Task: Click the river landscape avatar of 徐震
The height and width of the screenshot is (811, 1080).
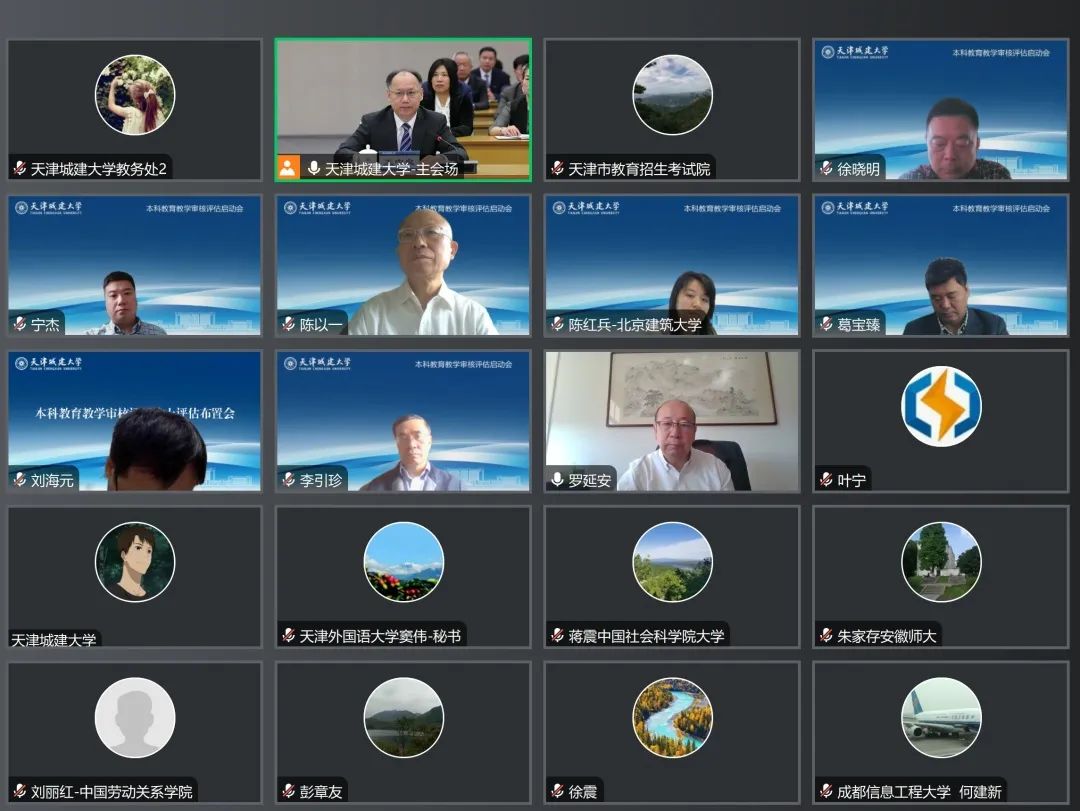Action: (x=672, y=717)
